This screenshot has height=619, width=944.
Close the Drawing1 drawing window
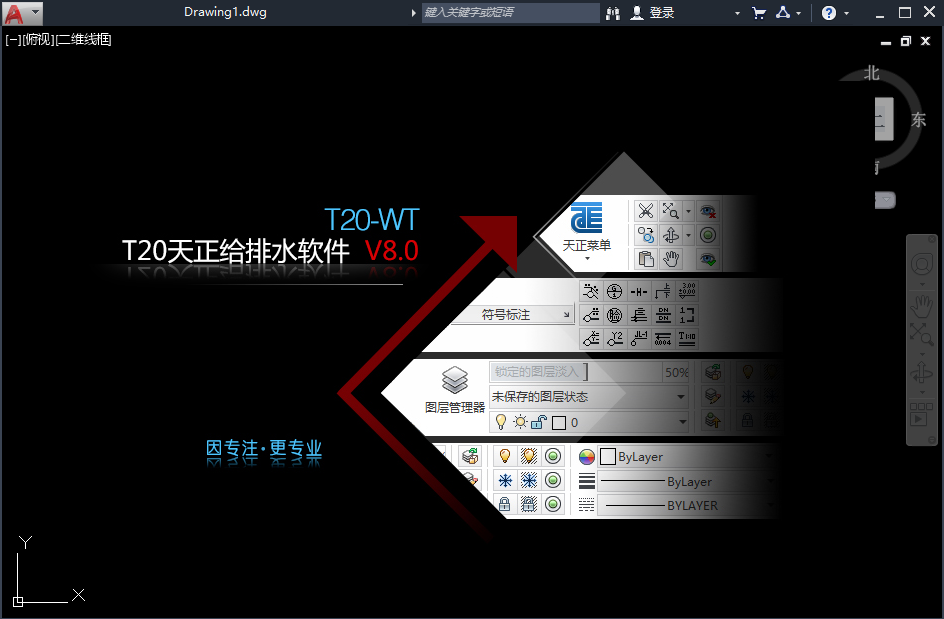(926, 41)
